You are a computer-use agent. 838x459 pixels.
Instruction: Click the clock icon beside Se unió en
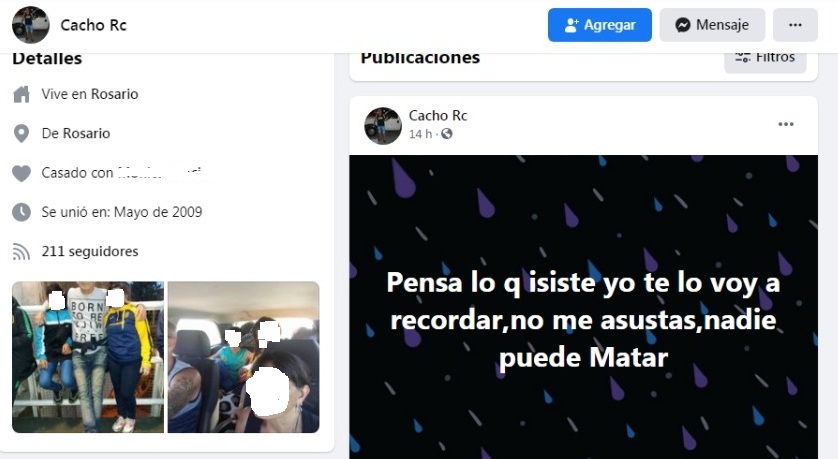[21, 212]
